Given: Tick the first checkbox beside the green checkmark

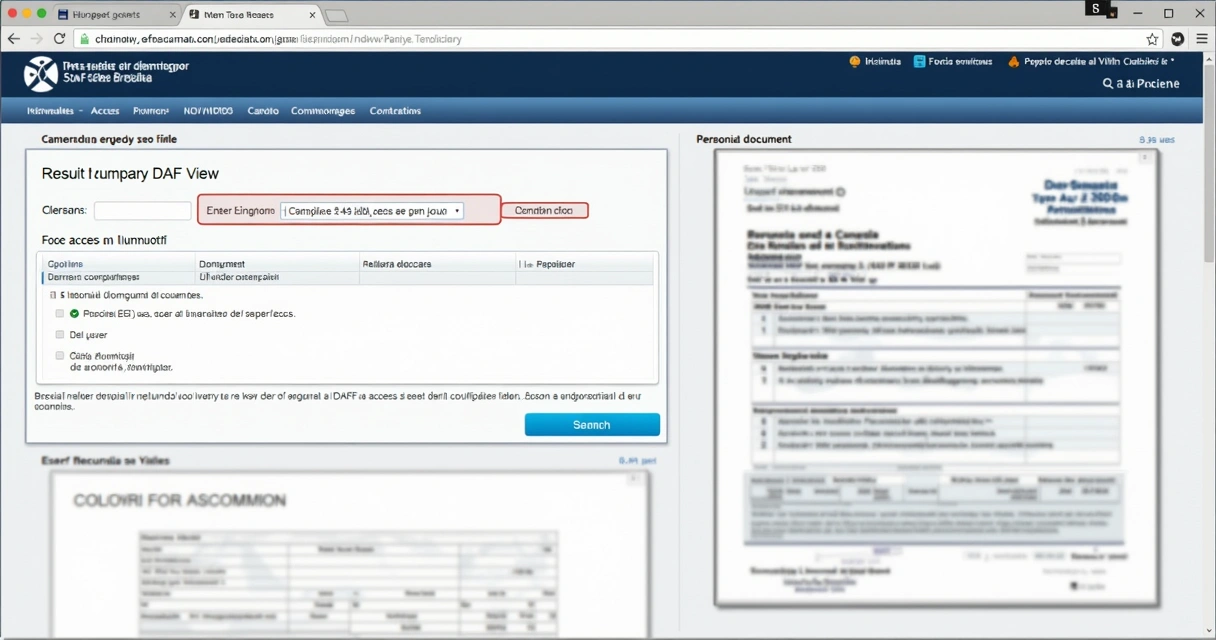Looking at the screenshot, I should [x=60, y=314].
